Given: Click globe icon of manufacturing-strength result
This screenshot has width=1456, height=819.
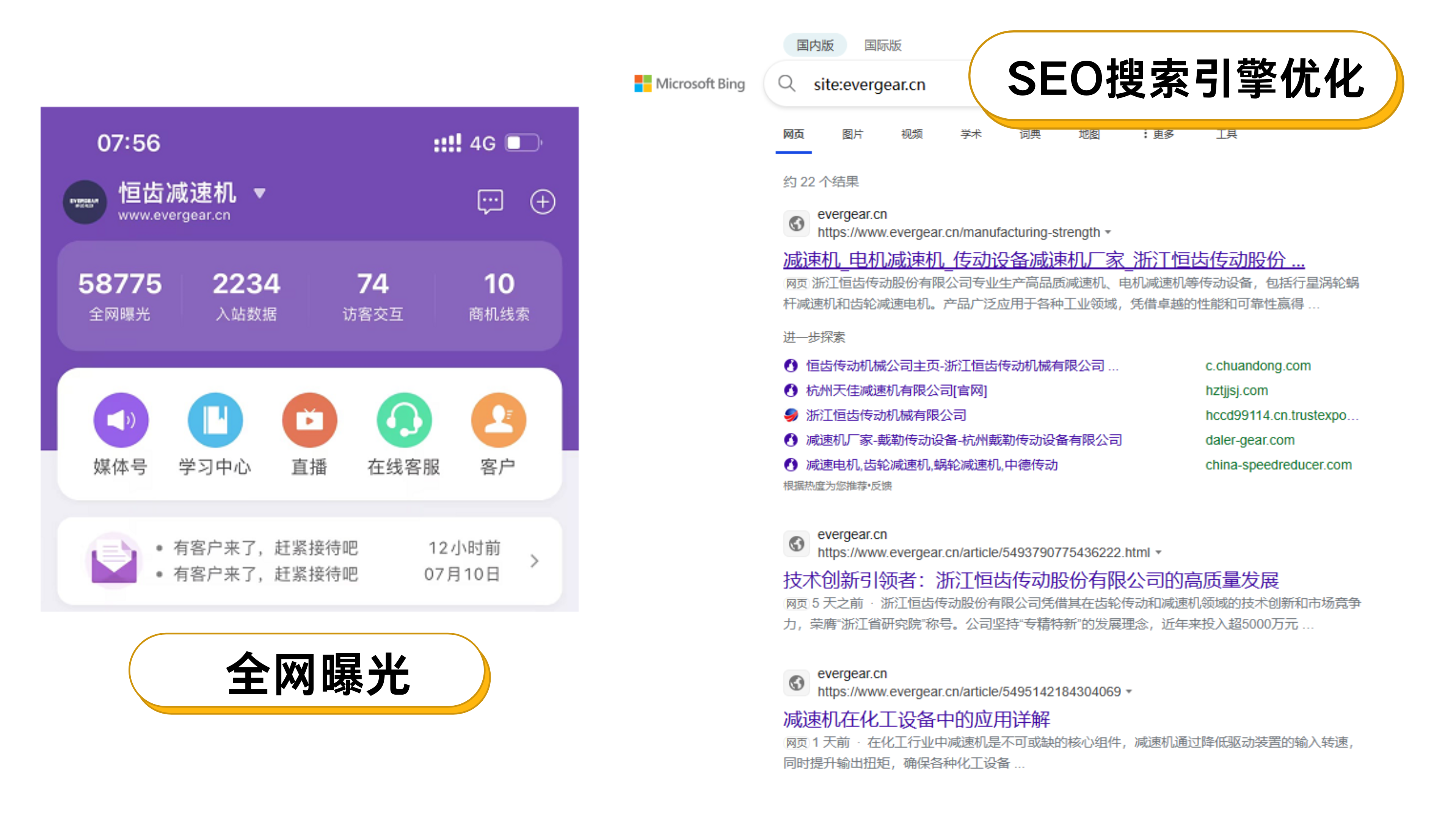Looking at the screenshot, I should coord(796,223).
